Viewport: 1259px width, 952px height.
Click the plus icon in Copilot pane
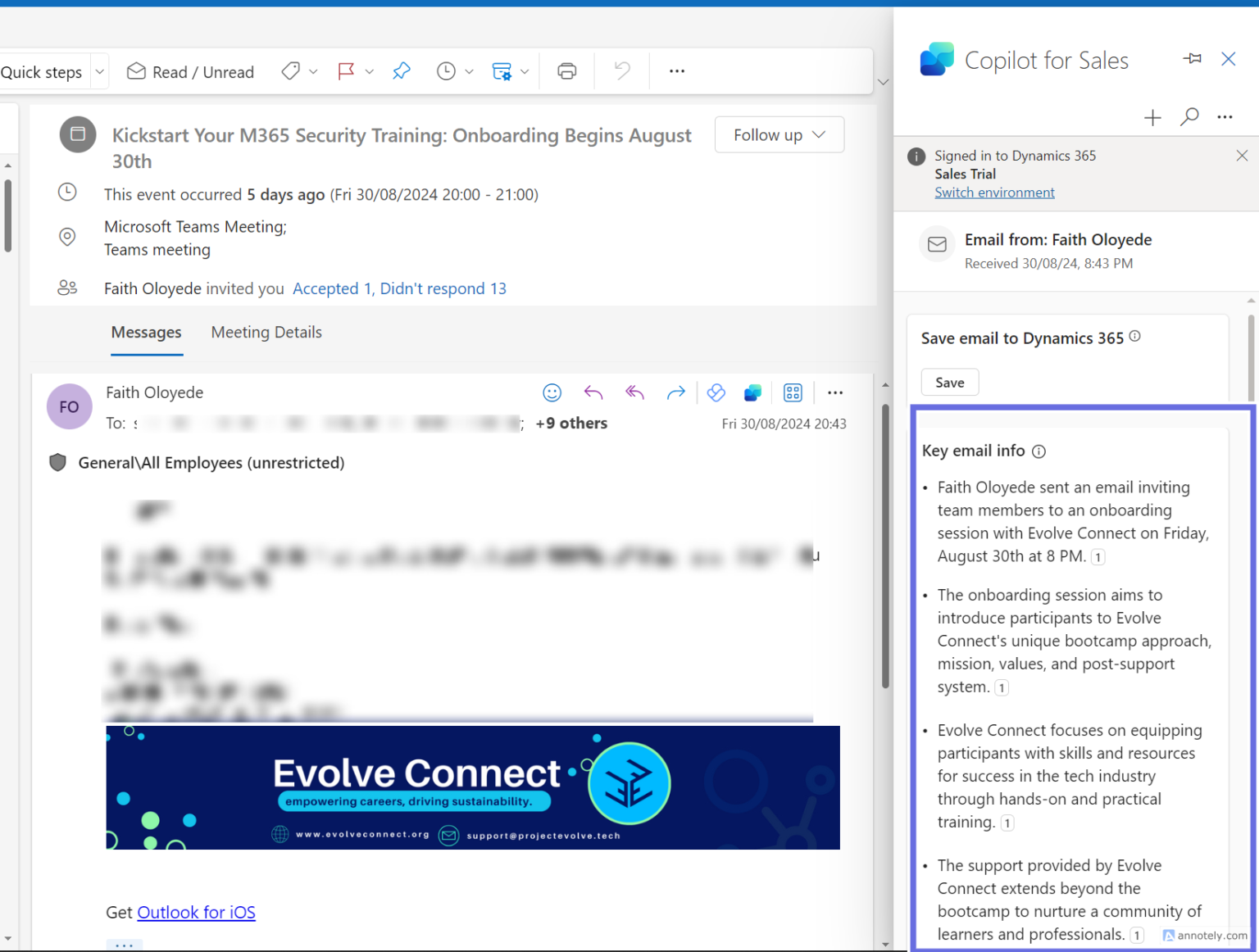point(1152,118)
